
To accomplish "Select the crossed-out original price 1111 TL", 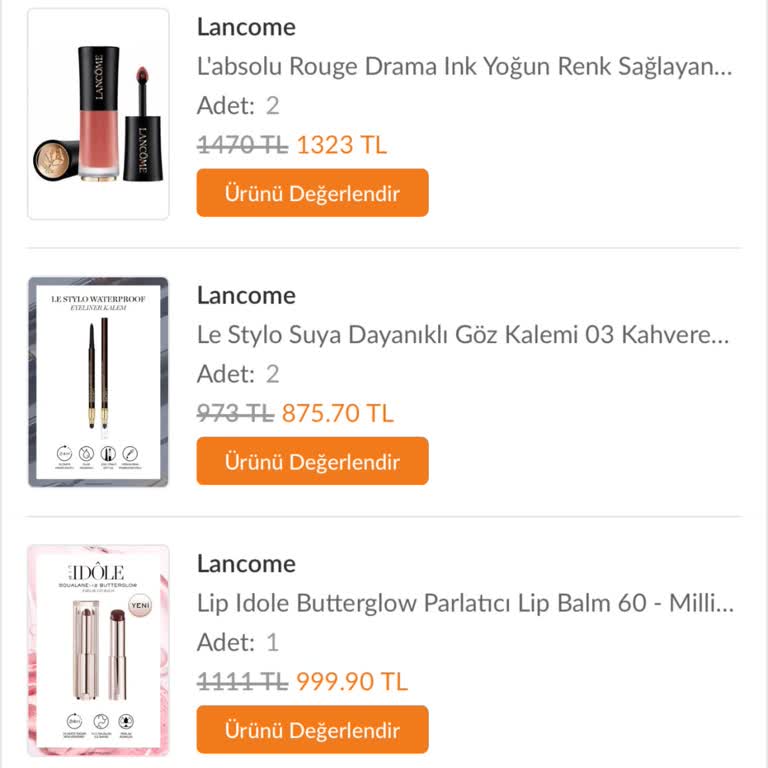I will pos(242,681).
